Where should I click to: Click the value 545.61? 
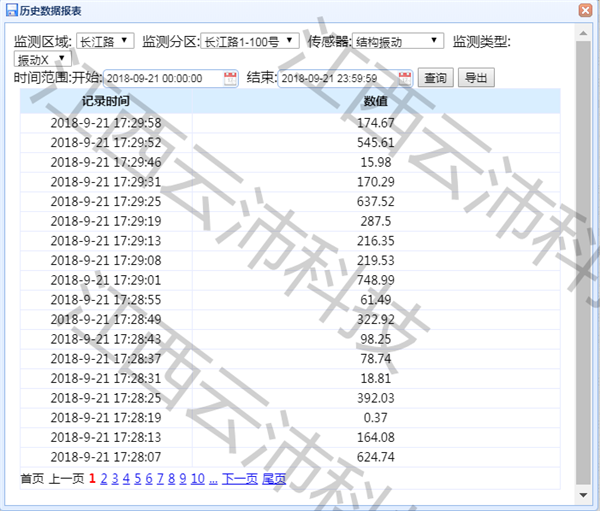(376, 143)
